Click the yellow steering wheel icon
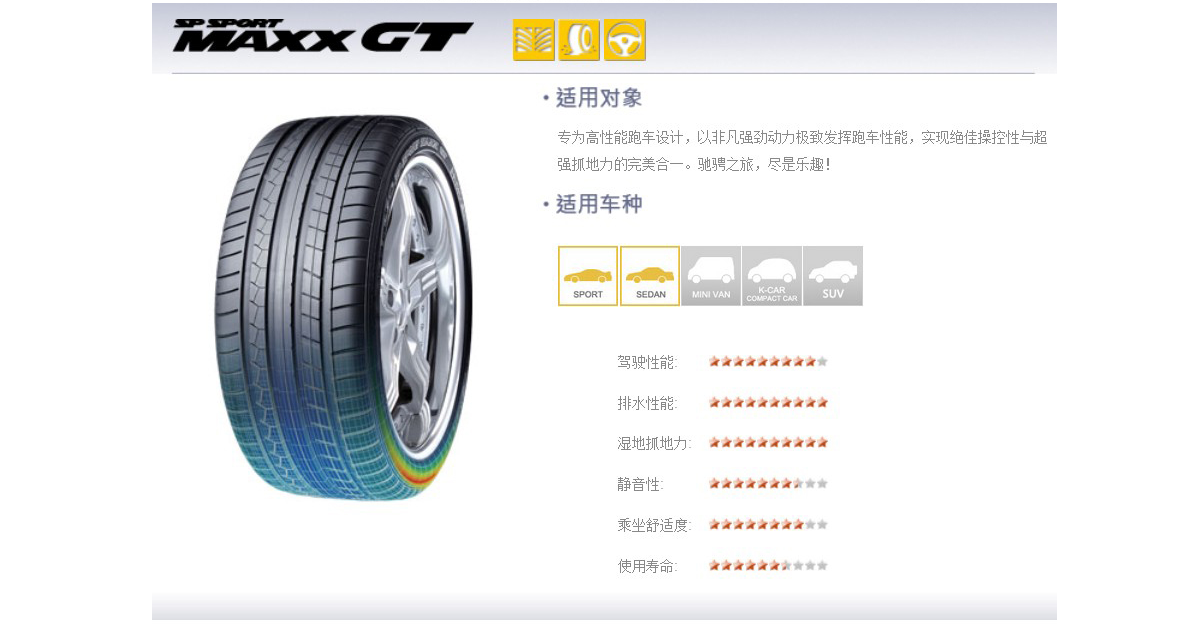Screen dimensions: 1180x629 pos(625,40)
